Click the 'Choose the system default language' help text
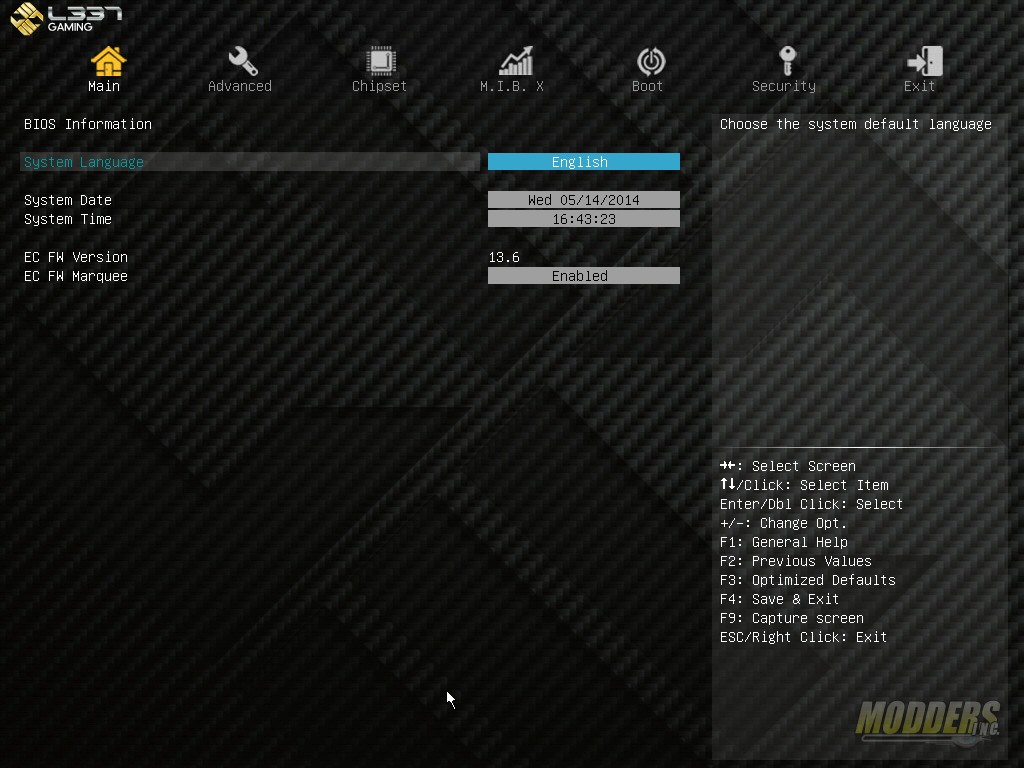 (x=856, y=124)
